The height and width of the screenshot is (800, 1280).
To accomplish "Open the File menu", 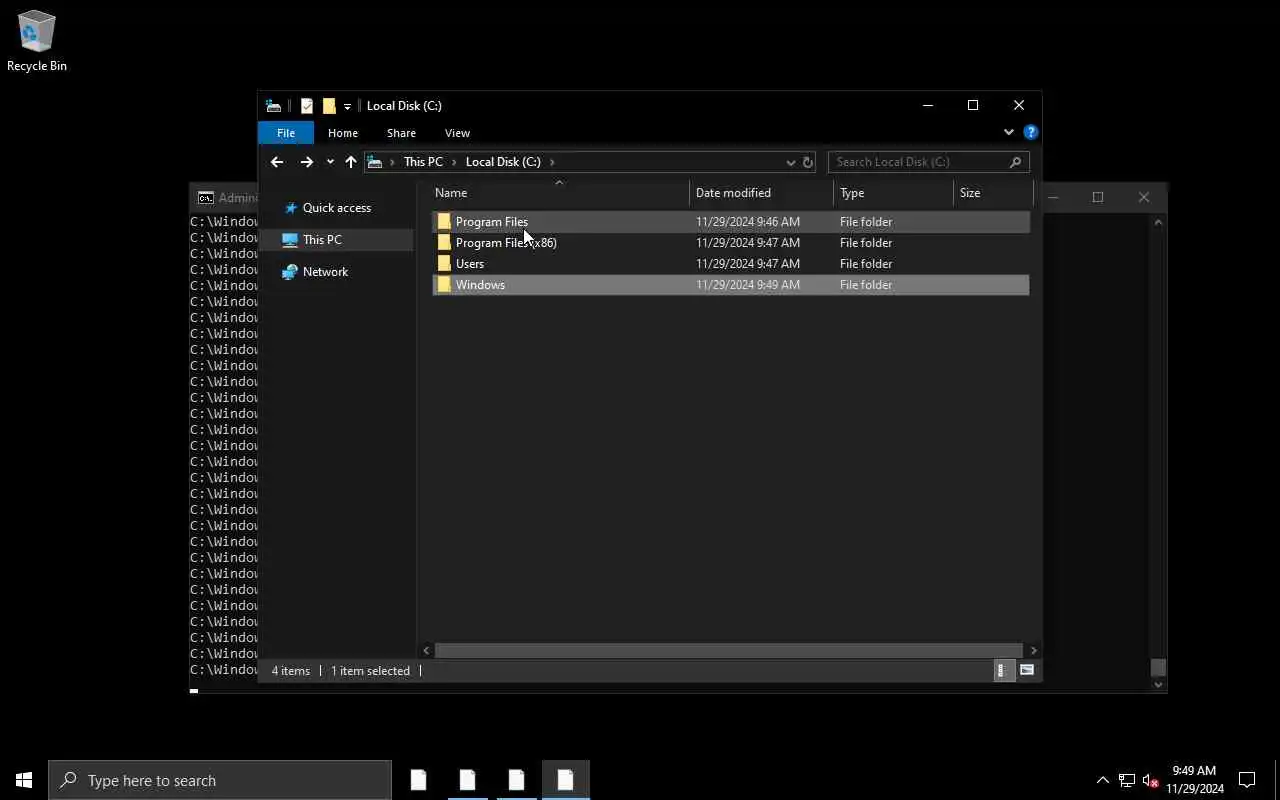I will [x=286, y=133].
